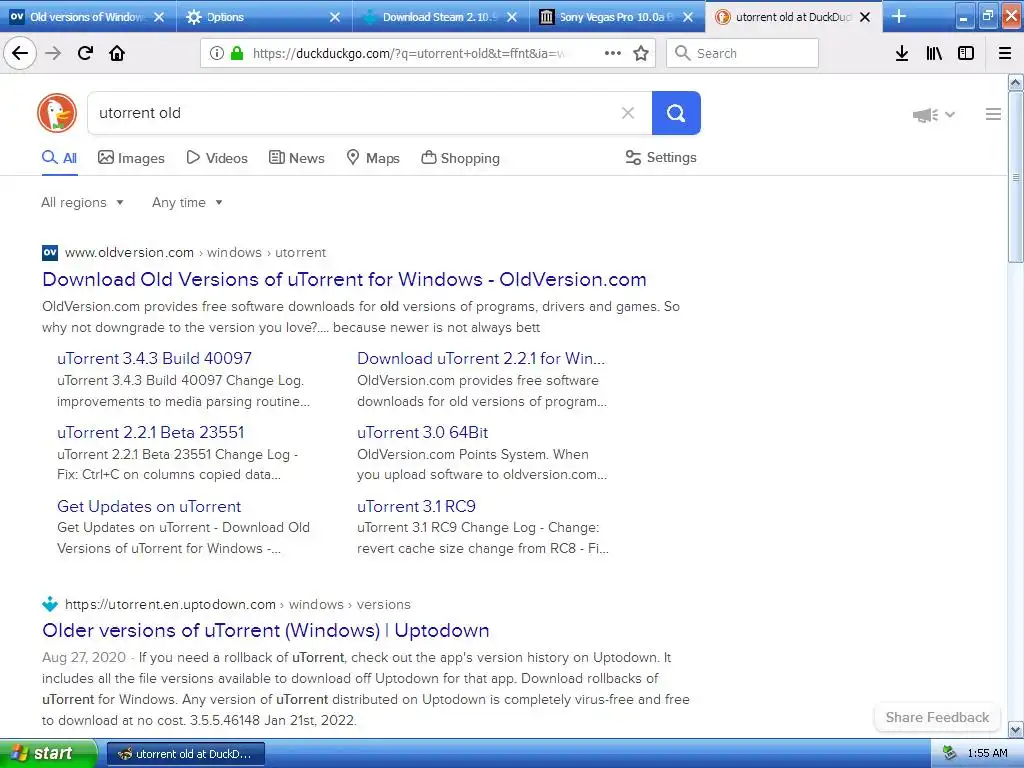Click the www.oldversion.com result URL

click(x=129, y=253)
